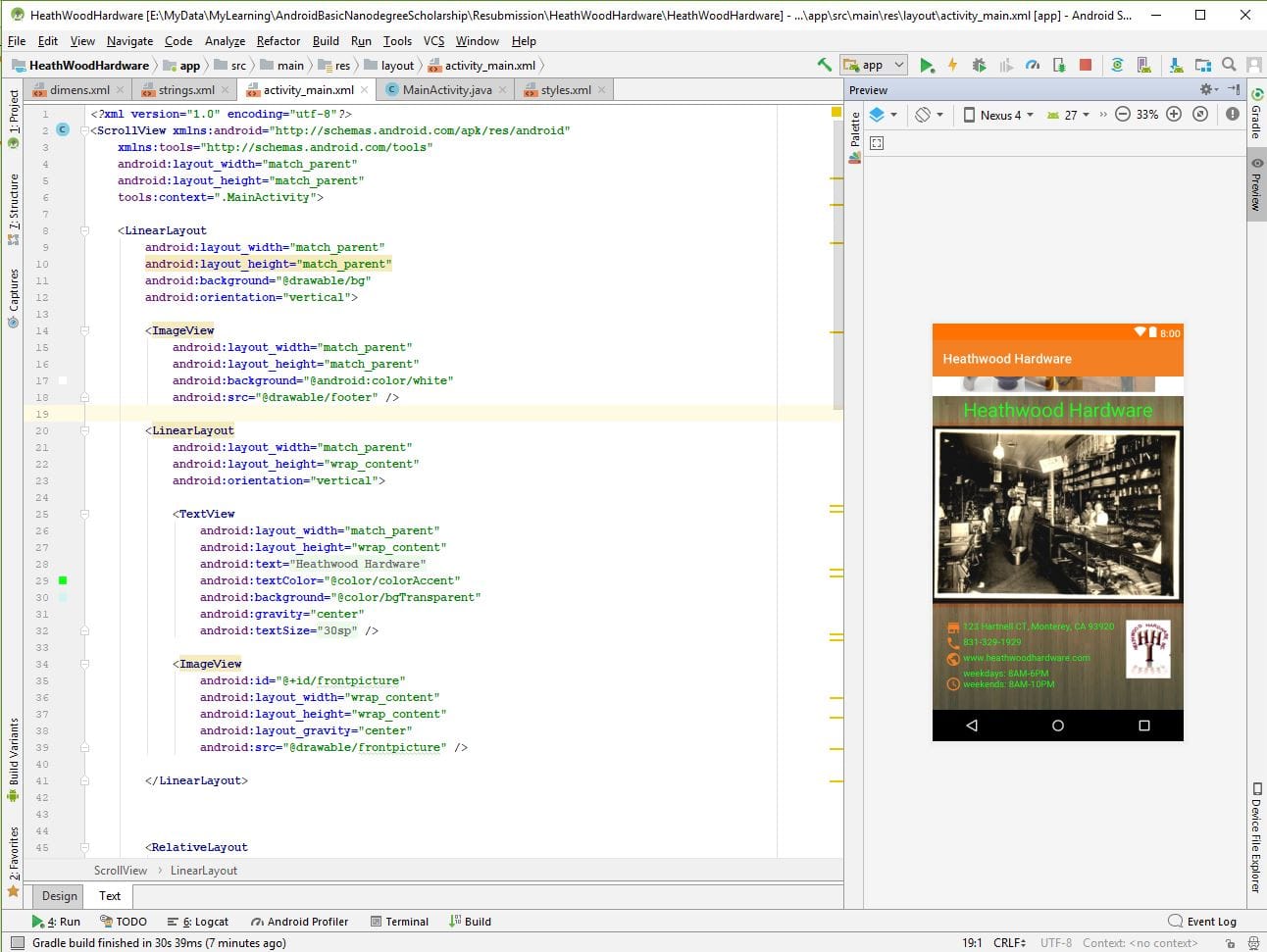Viewport: 1267px width, 952px height.
Task: Collapse the ScrollView tag on line 2
Action: pyautogui.click(x=85, y=129)
